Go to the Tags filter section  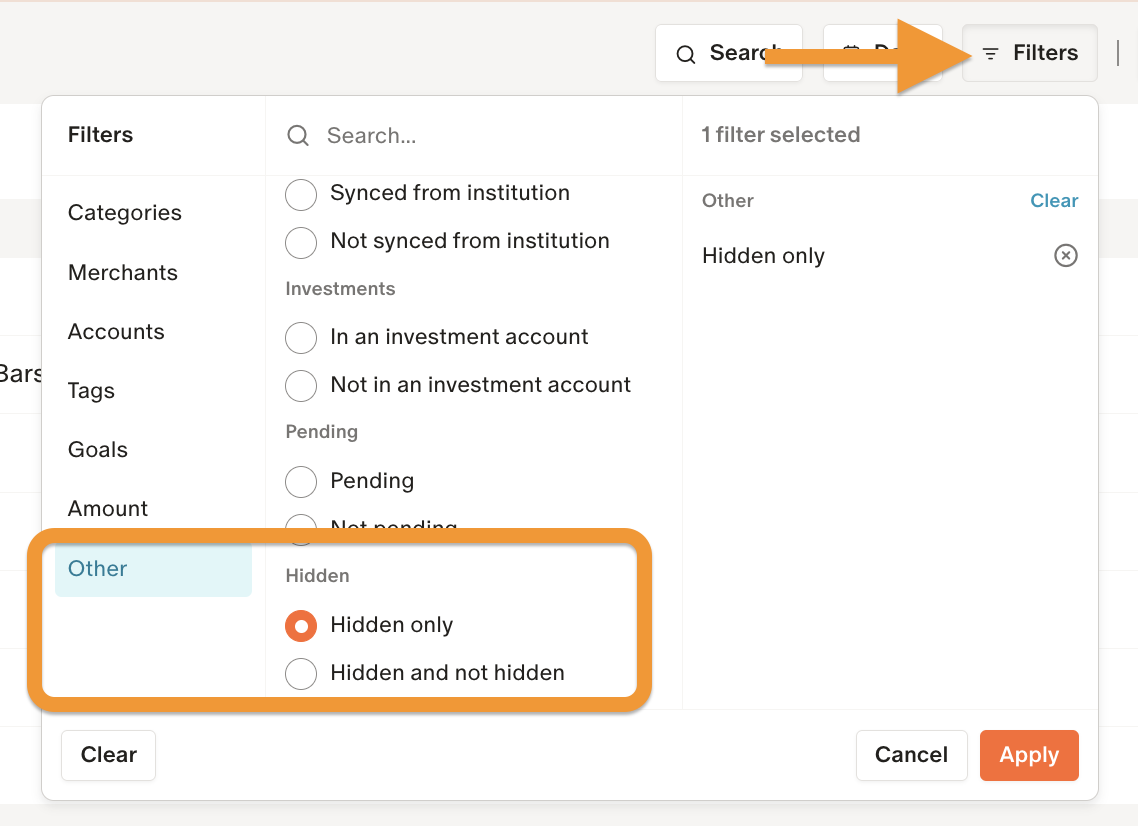[x=91, y=391]
